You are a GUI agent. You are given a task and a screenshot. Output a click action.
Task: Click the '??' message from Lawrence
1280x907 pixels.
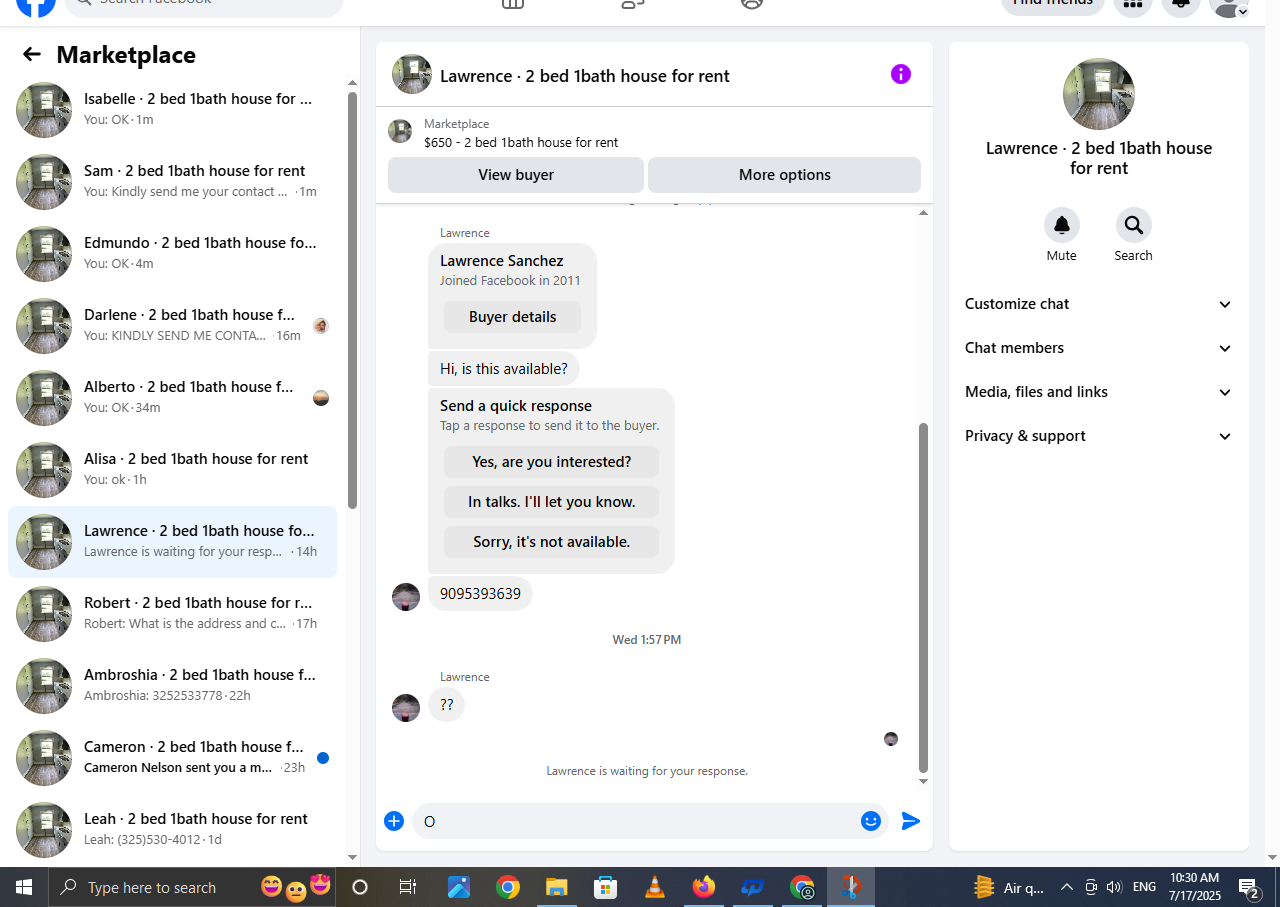(447, 705)
